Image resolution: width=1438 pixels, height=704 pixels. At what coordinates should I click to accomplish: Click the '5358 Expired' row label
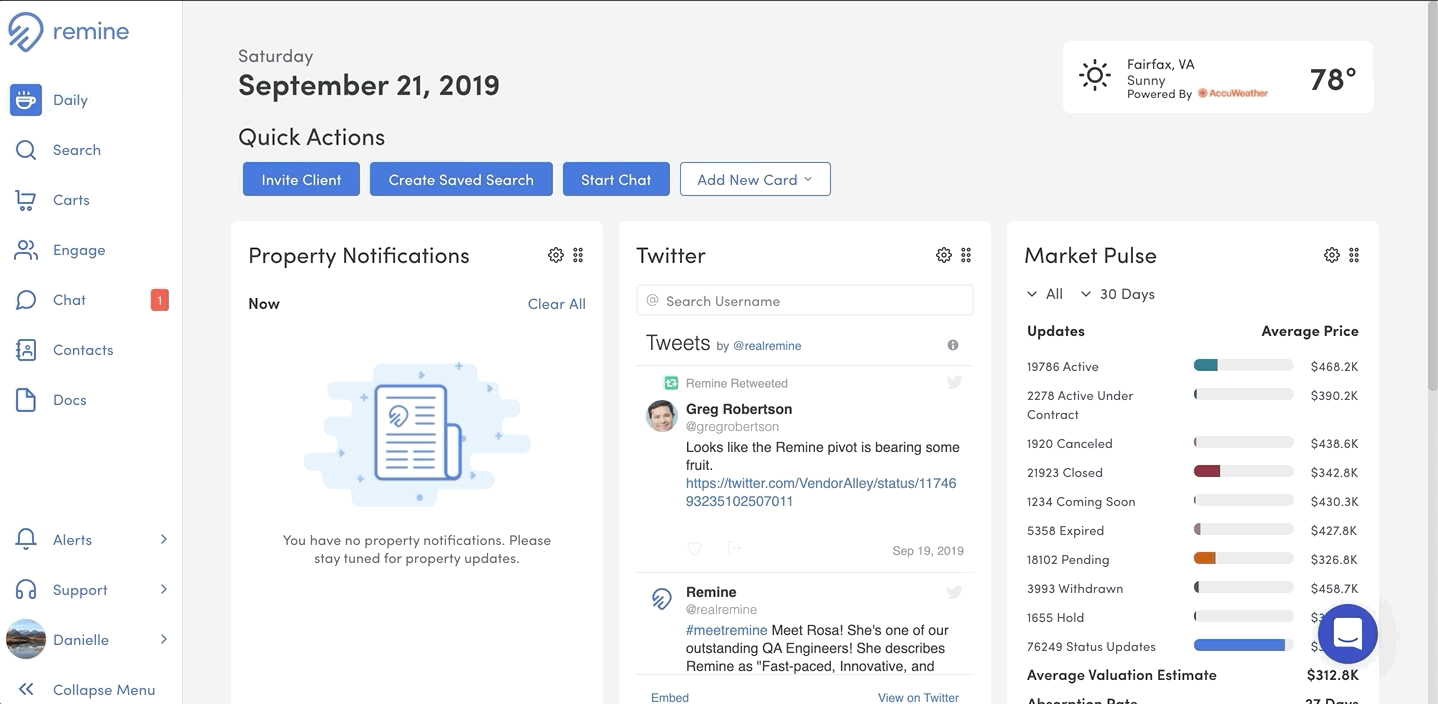1066,531
